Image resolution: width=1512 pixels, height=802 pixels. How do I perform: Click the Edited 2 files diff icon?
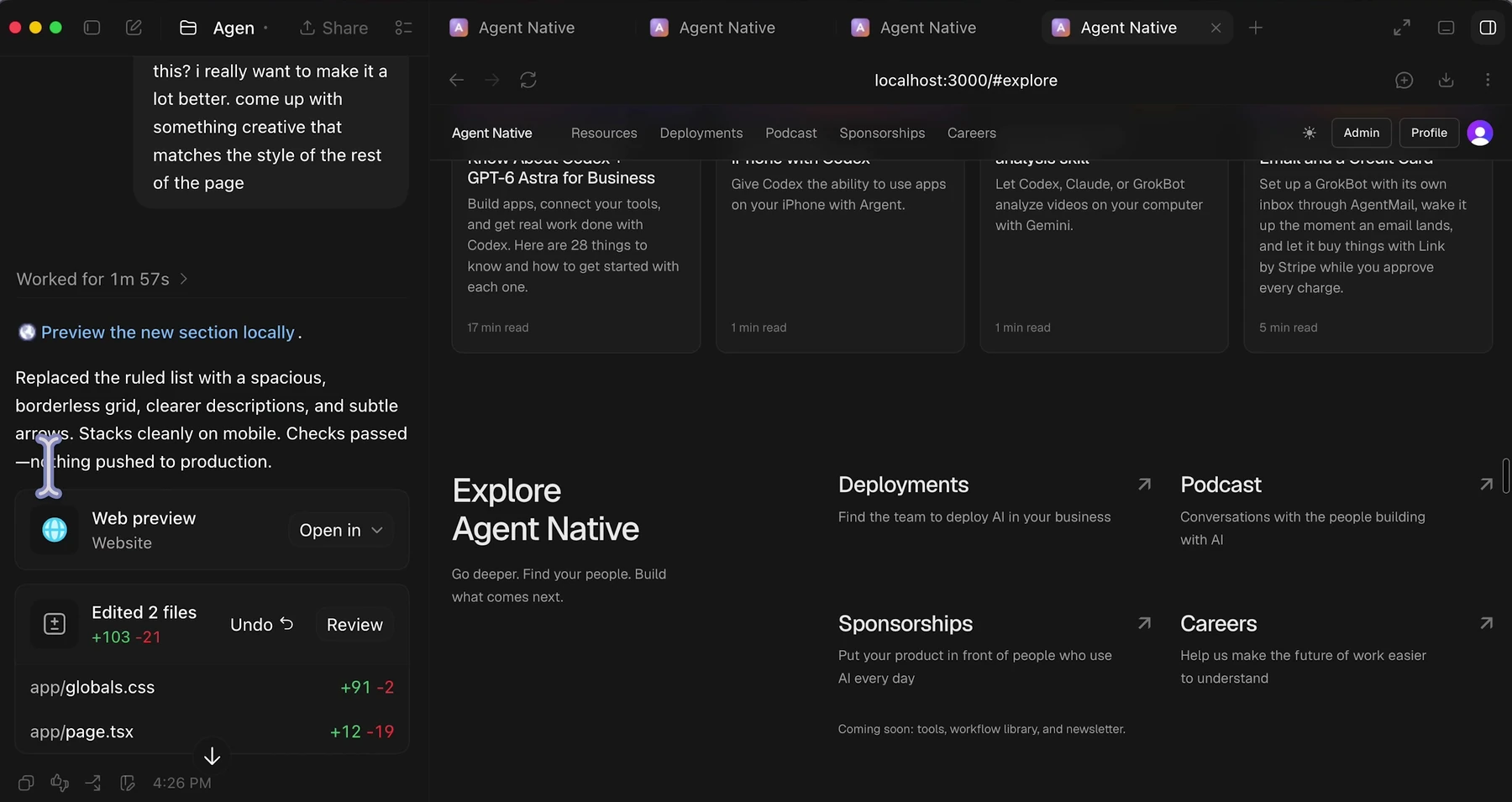coord(55,624)
